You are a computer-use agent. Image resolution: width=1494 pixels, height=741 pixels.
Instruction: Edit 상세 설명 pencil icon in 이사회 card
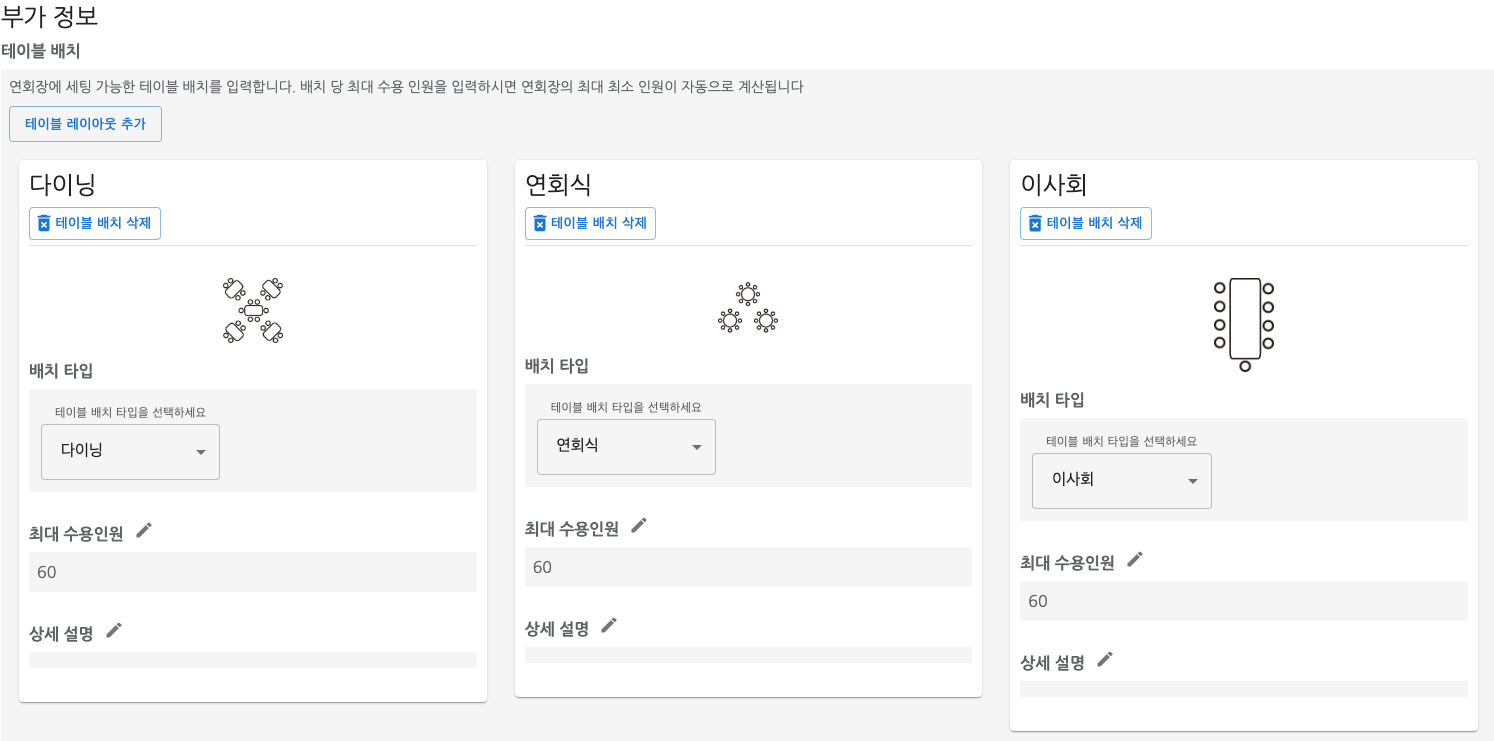coord(1104,660)
